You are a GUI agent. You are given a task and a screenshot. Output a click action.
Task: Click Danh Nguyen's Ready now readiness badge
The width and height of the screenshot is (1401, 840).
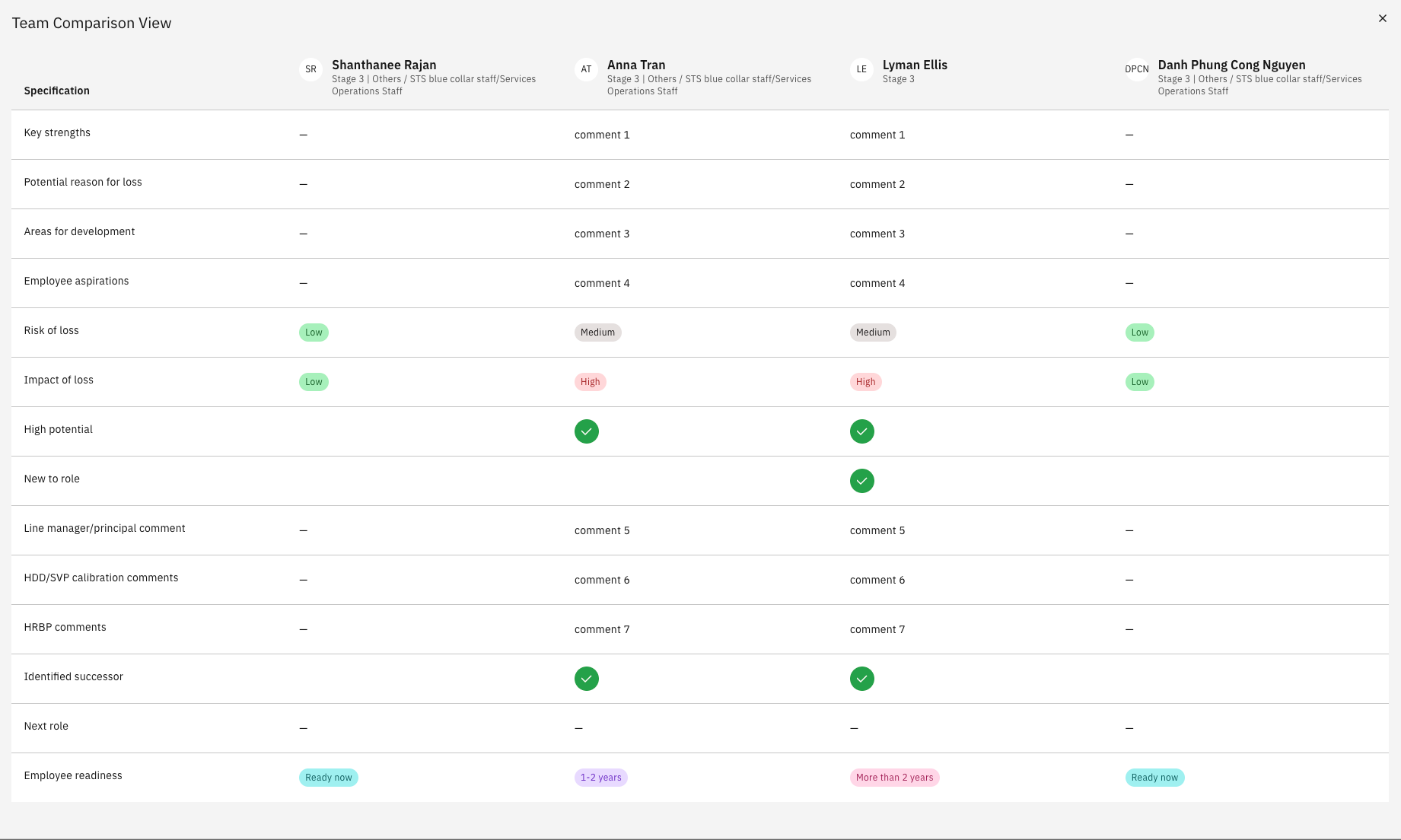[x=1154, y=778]
